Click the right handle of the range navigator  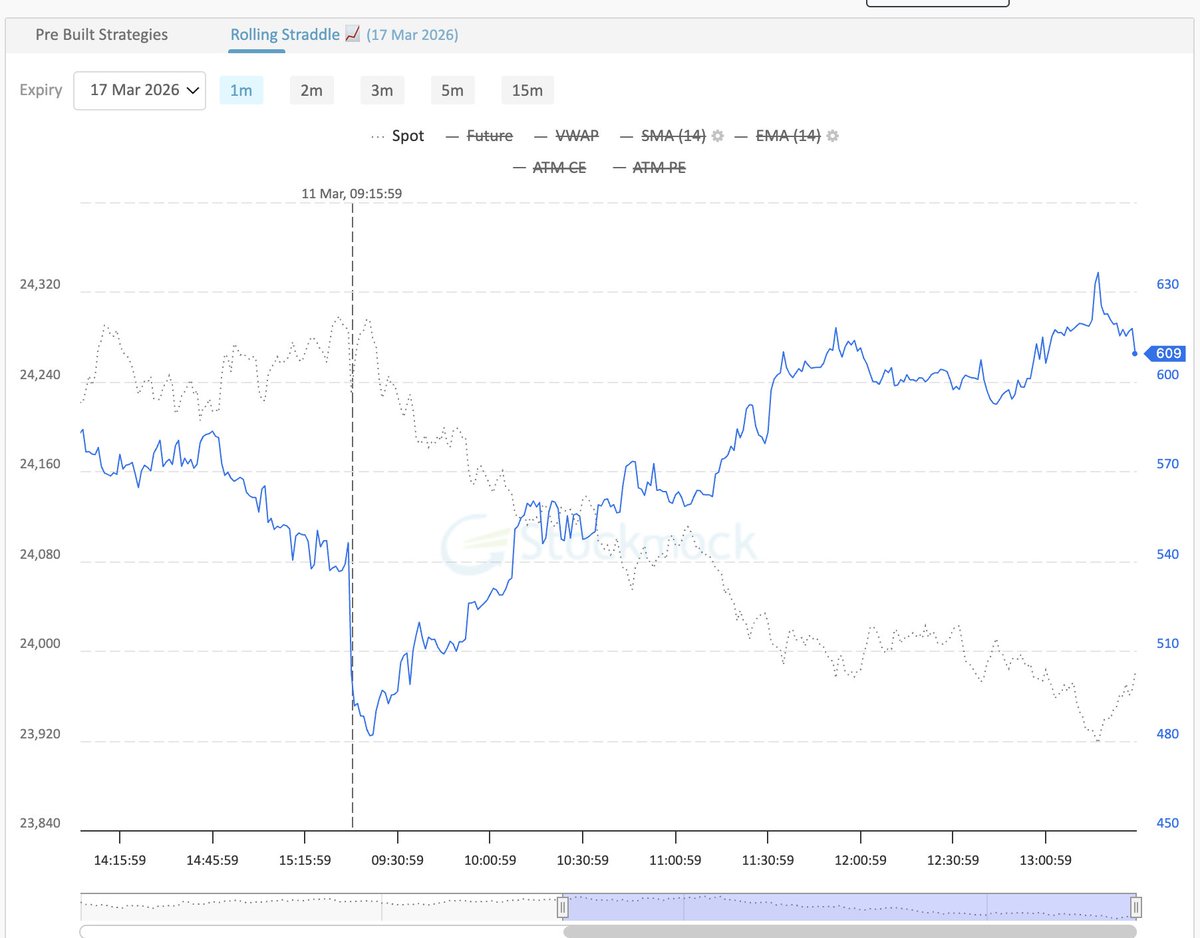pos(1136,907)
